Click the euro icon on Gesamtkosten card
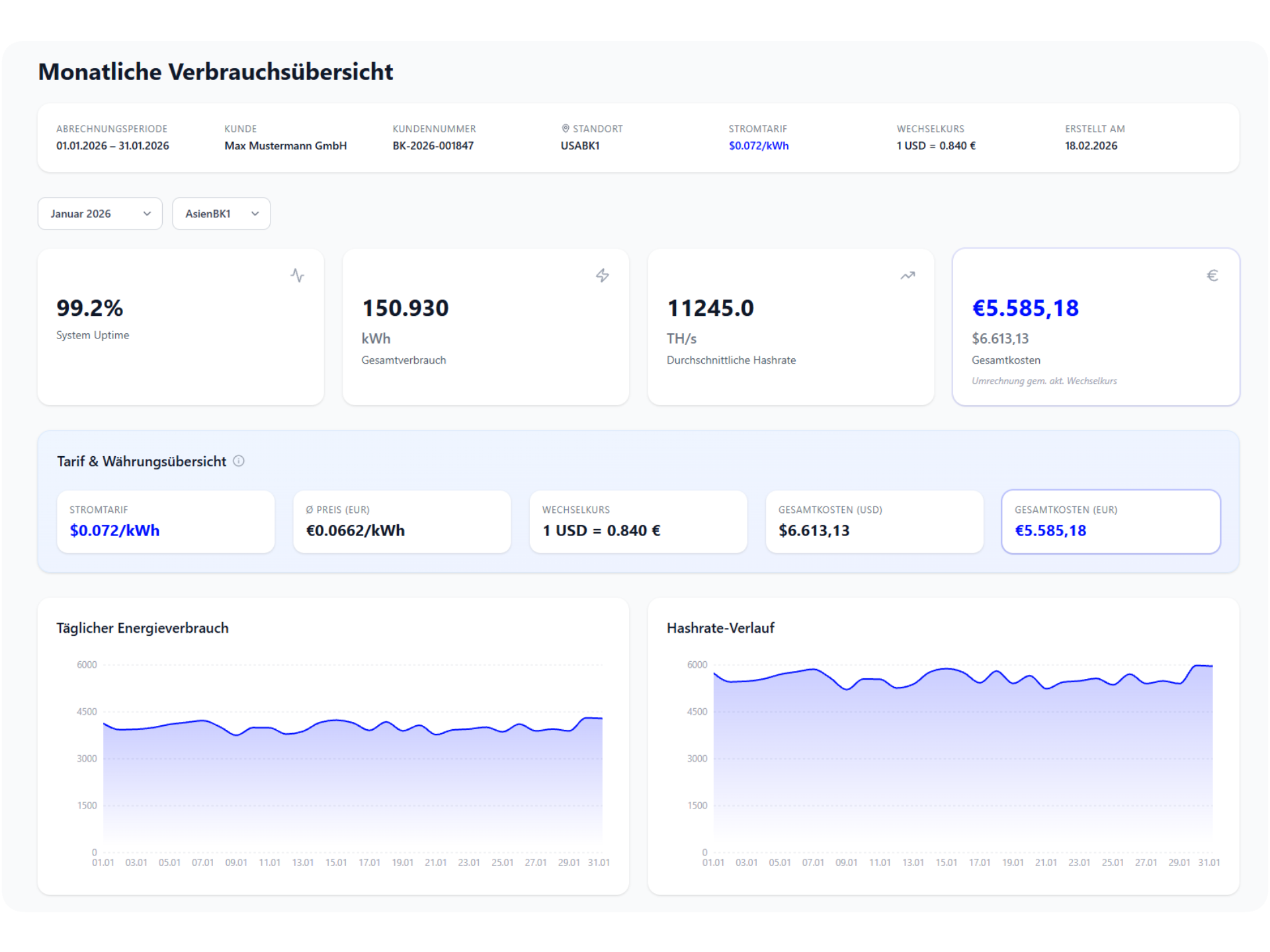 (x=1212, y=275)
